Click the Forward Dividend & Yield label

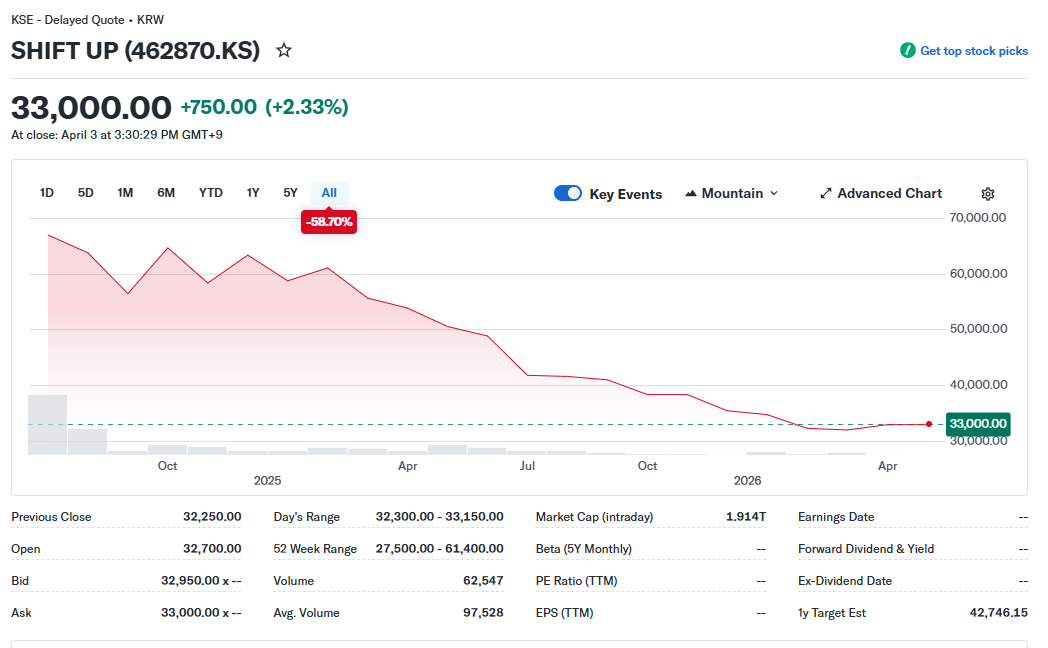866,549
